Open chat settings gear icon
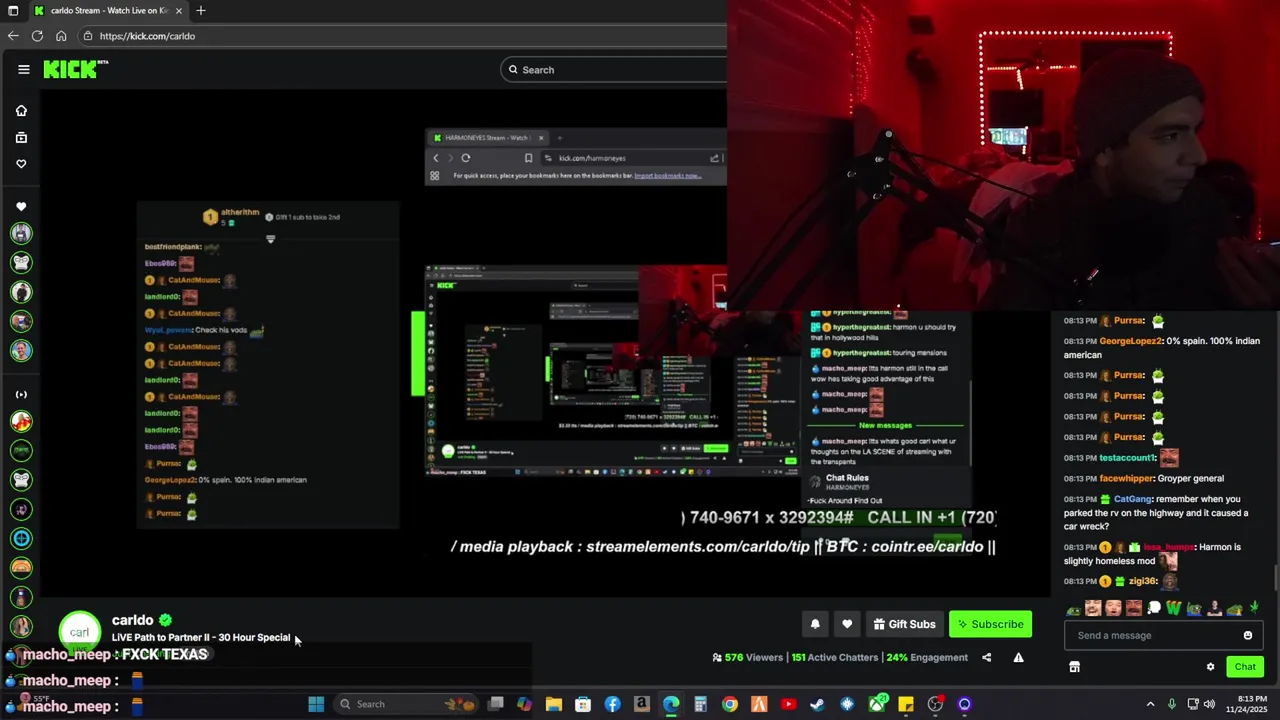This screenshot has width=1280, height=720. (1210, 667)
